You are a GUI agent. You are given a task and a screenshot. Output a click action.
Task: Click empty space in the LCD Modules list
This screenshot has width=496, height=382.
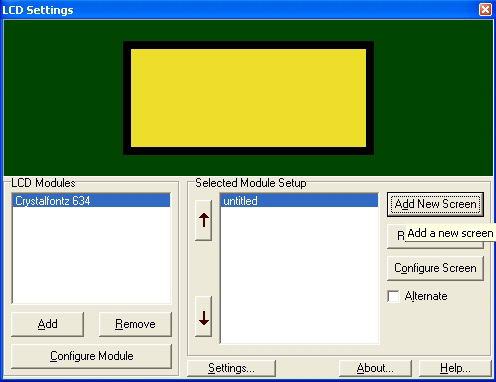(91, 255)
